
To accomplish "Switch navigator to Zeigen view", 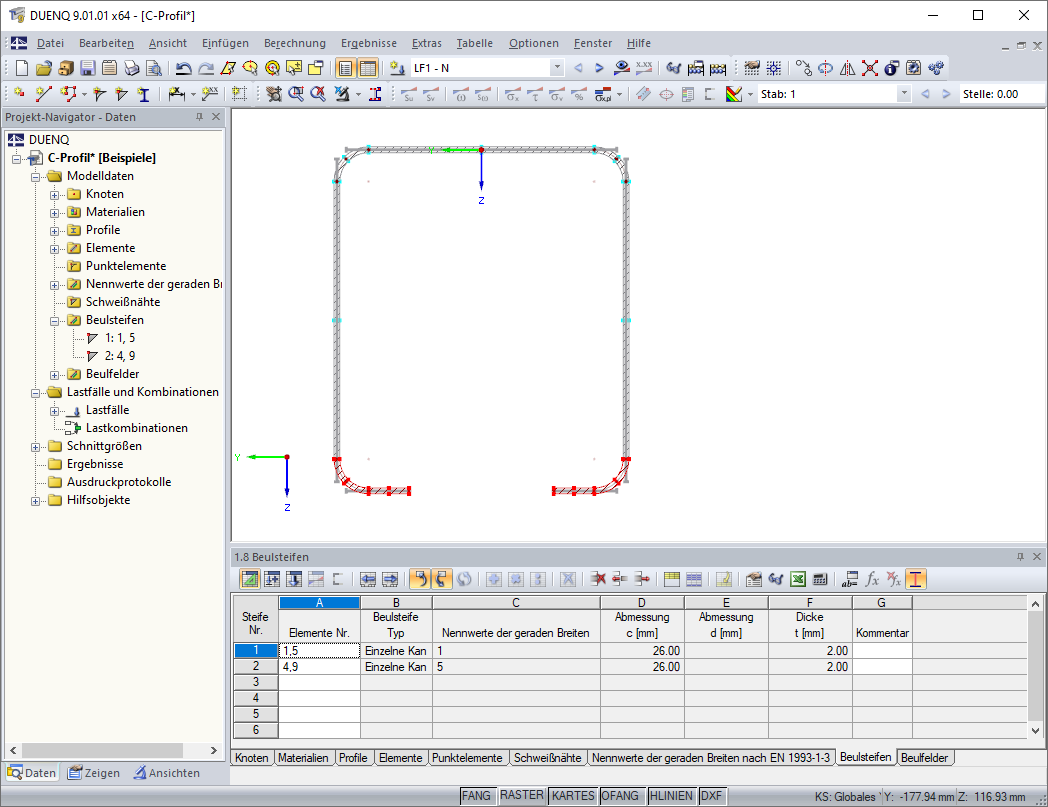I will [x=94, y=773].
